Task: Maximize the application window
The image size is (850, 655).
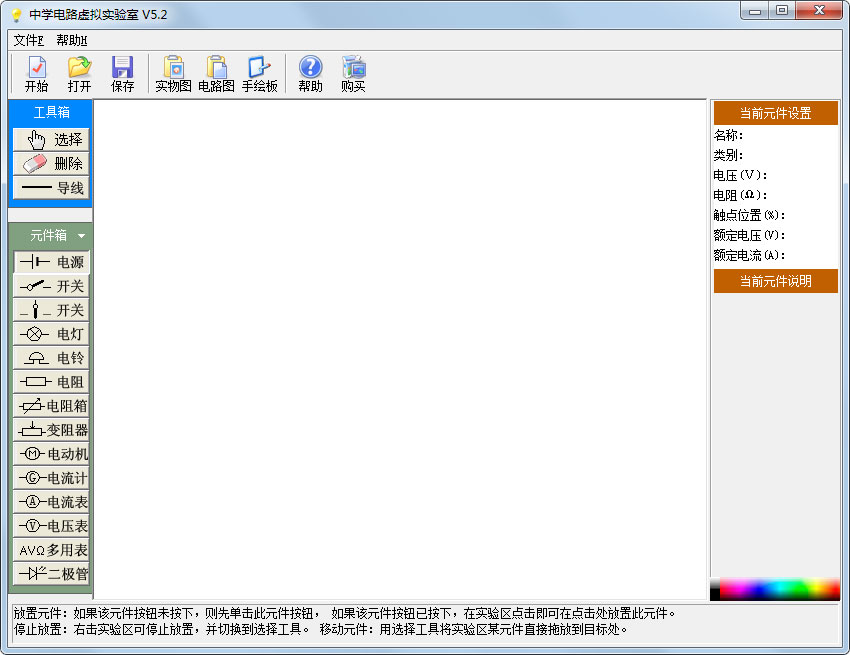Action: [x=782, y=11]
